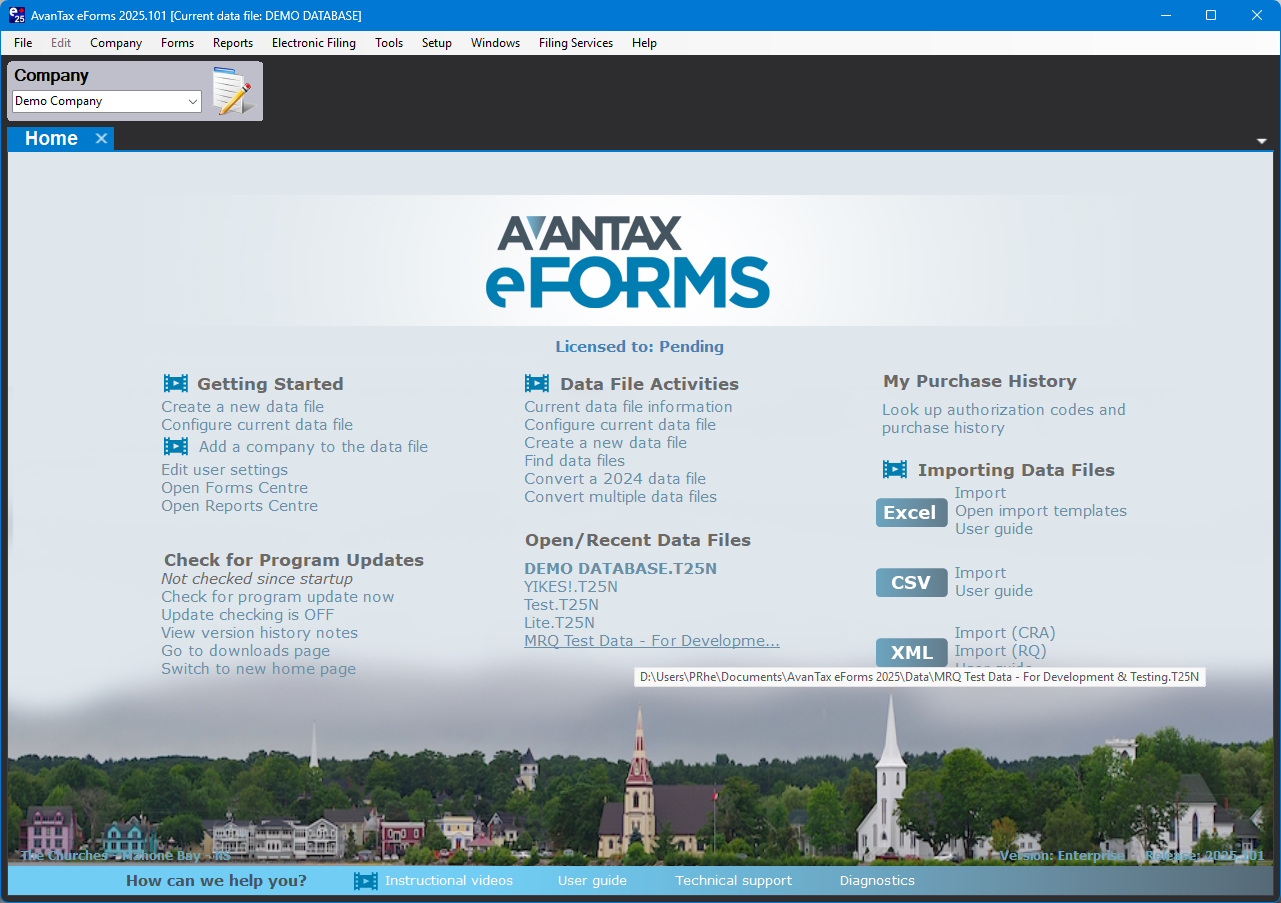Open Current data file information

628,407
